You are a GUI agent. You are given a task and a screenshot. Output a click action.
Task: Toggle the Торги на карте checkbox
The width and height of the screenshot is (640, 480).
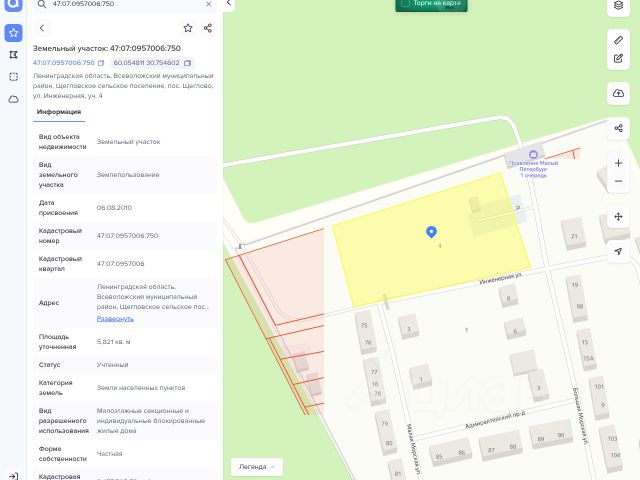[406, 3]
